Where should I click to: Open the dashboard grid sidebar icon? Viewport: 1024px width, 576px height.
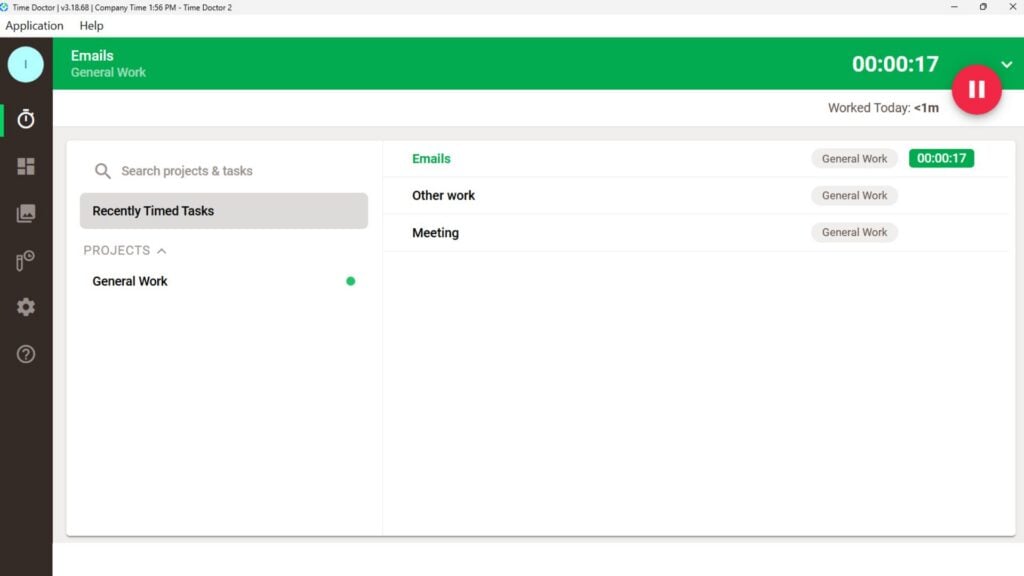25,166
